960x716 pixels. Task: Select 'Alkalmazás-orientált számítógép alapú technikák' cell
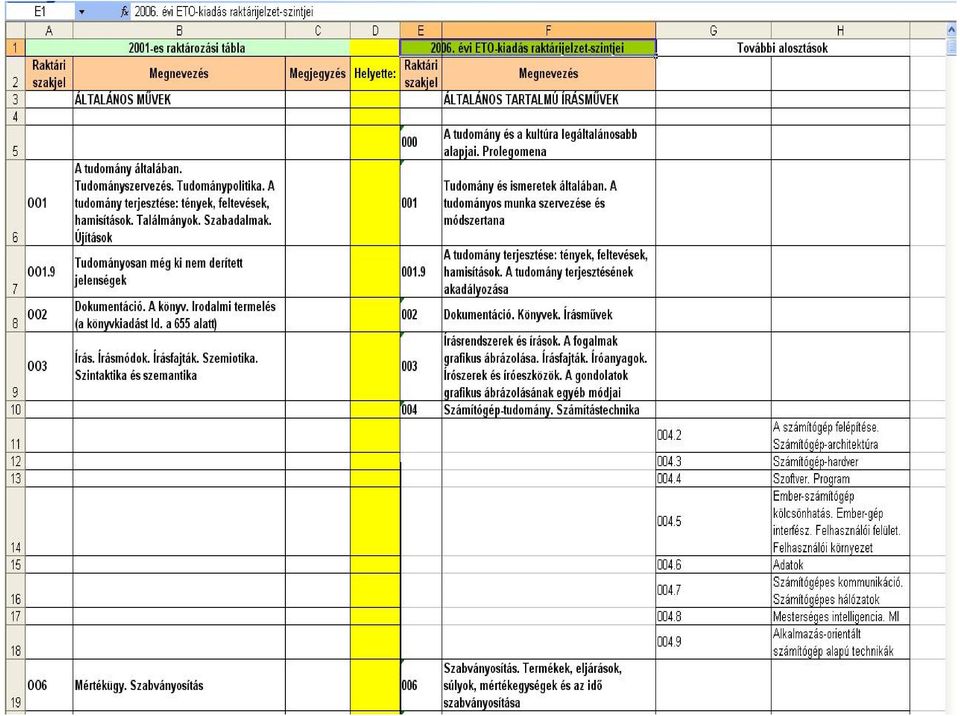[840, 642]
